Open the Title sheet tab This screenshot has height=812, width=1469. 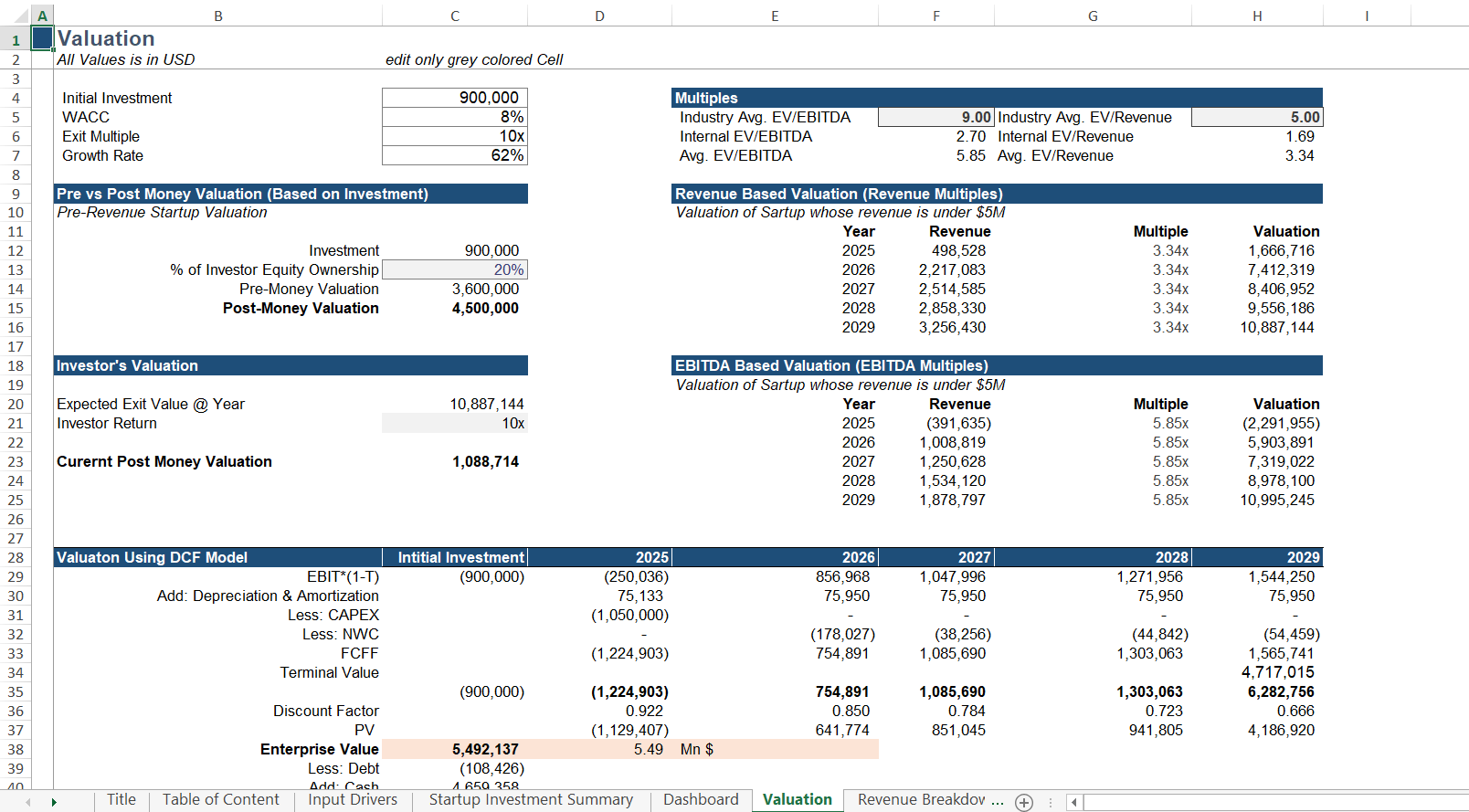122,800
